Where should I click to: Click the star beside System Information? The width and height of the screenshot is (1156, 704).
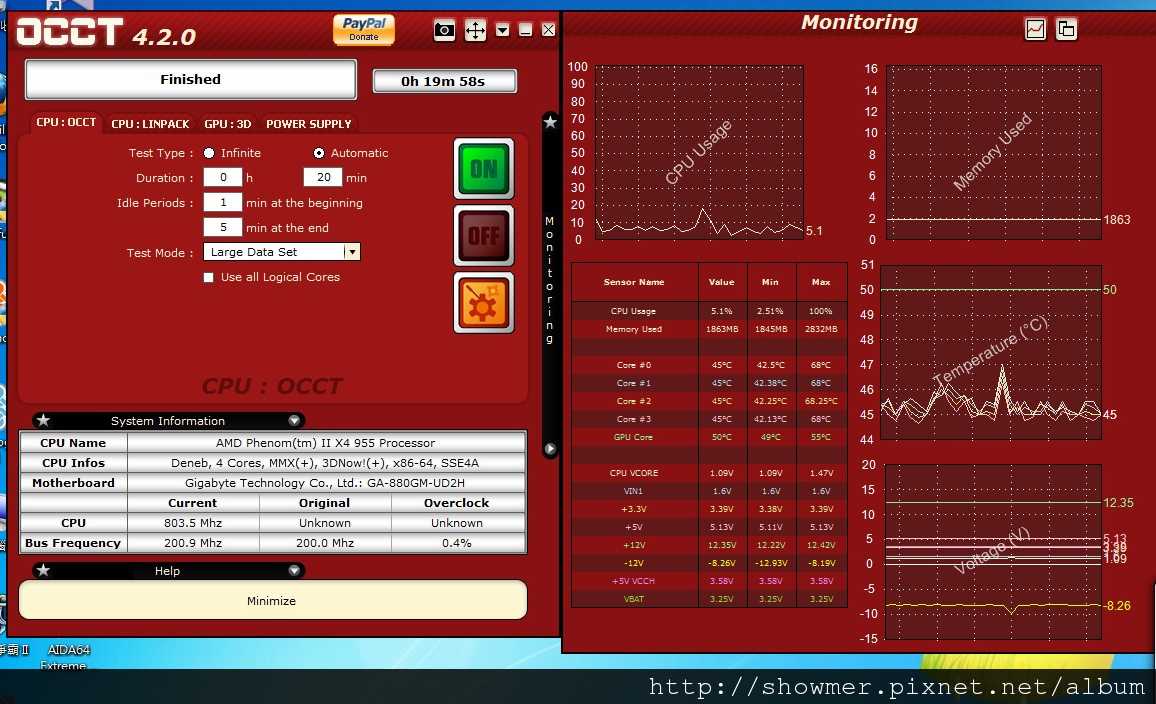coord(43,420)
